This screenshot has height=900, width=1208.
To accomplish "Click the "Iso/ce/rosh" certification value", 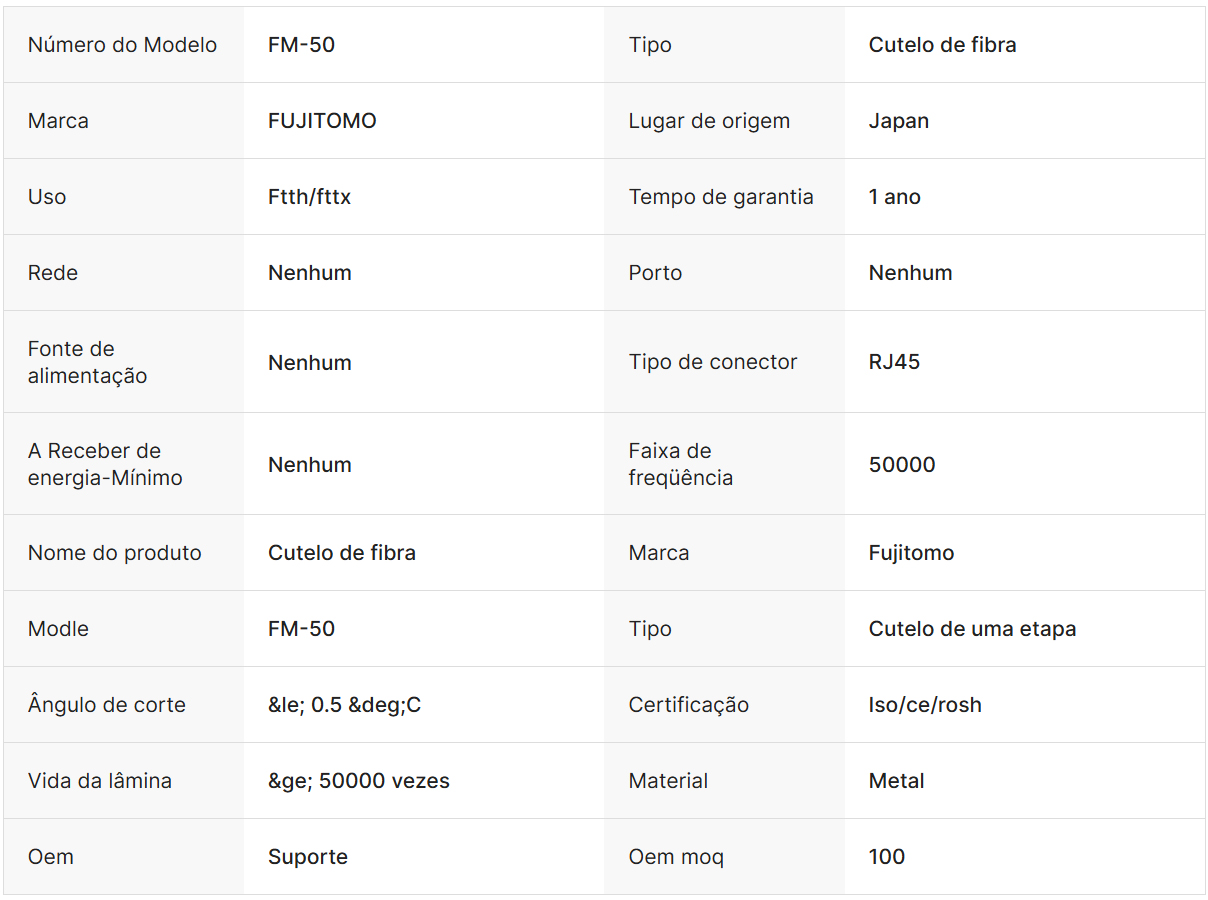I will coord(925,705).
